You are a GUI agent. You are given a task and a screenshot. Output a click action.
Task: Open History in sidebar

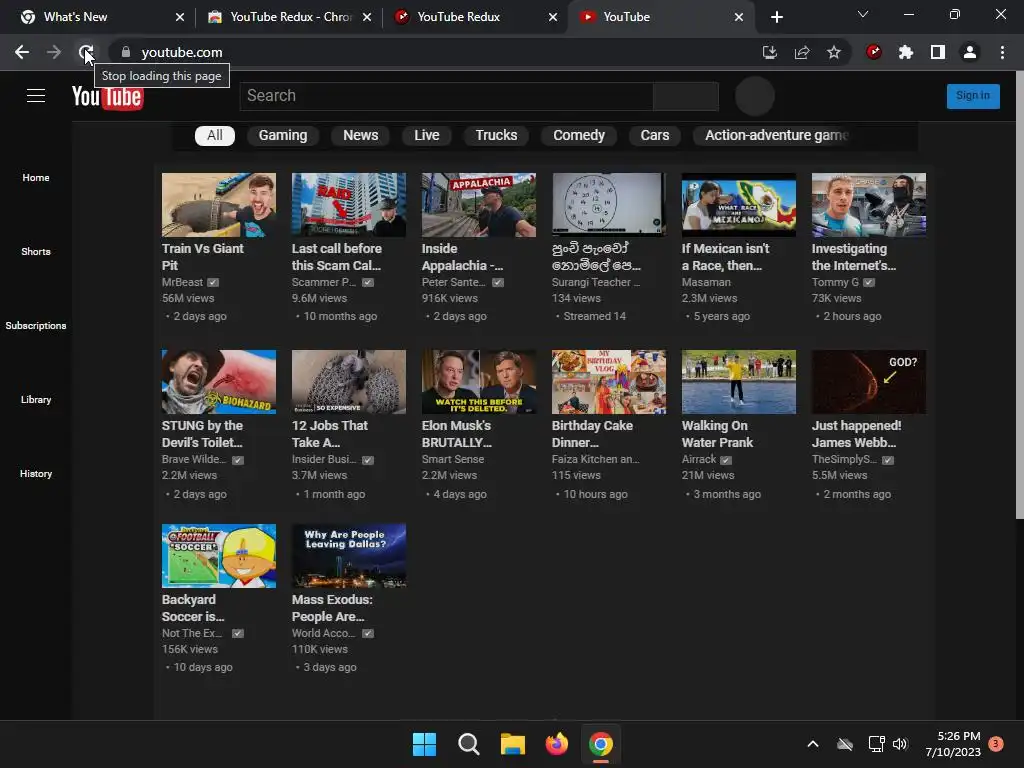[x=36, y=473]
